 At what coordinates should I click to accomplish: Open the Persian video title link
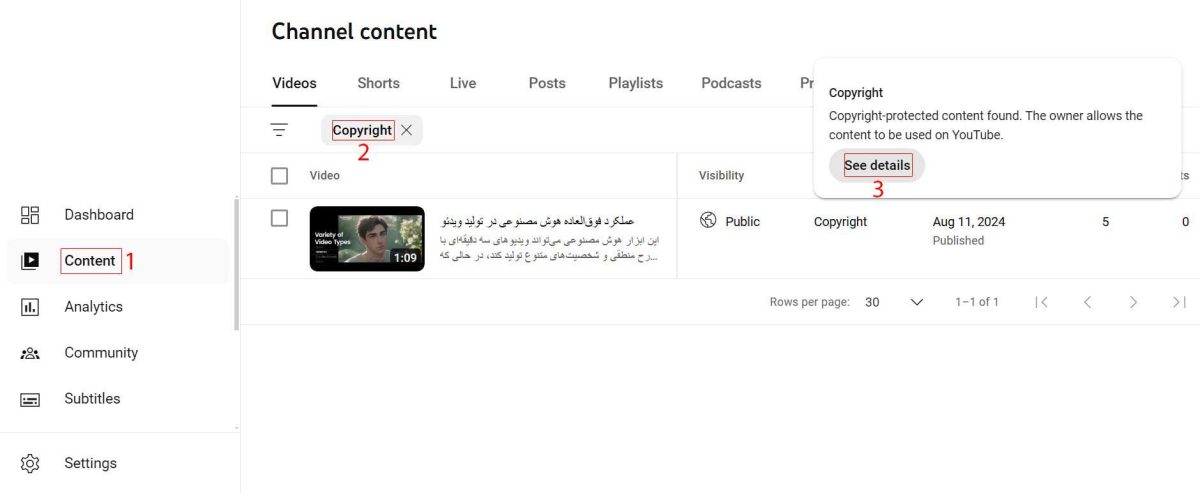(538, 220)
